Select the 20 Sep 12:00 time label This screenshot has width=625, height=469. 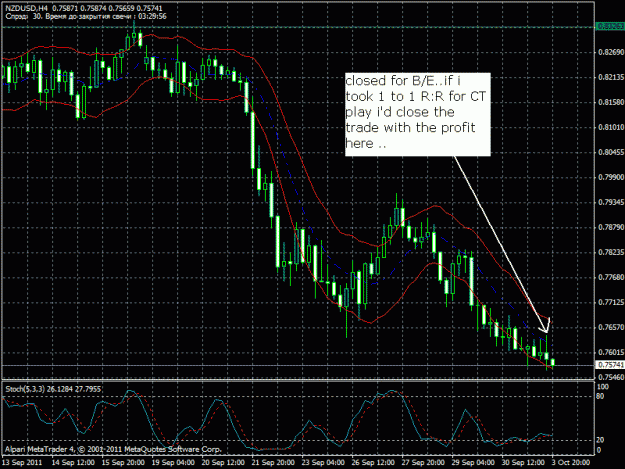point(223,462)
